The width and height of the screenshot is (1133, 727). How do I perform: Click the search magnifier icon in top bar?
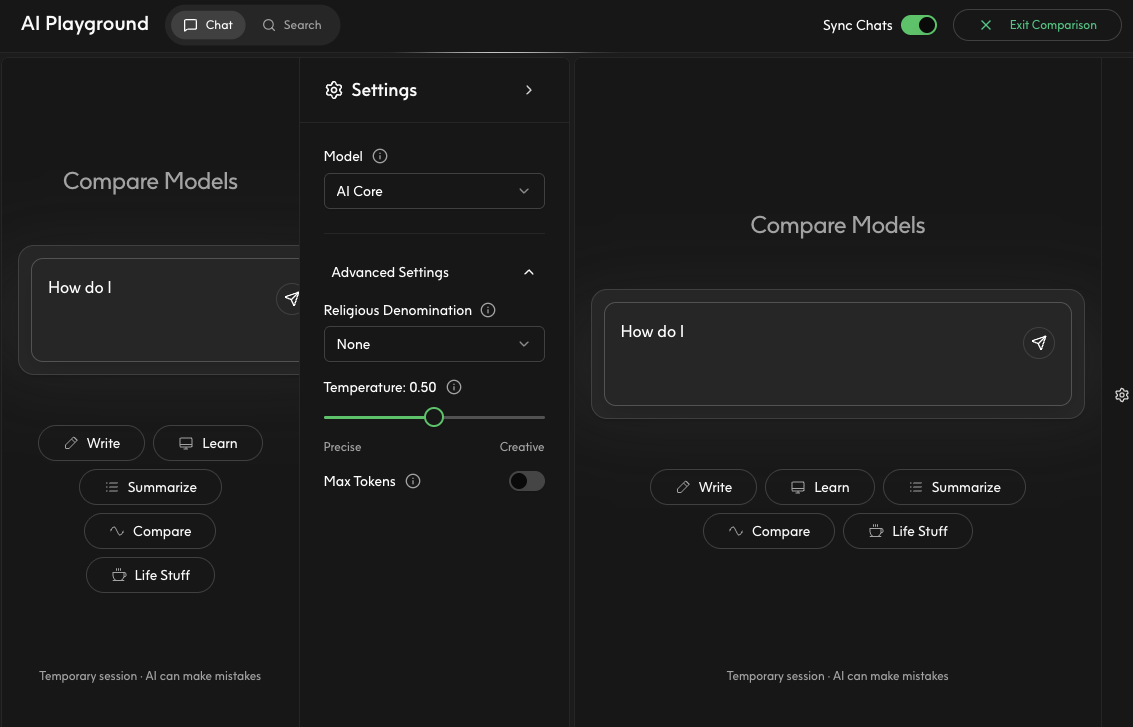tap(270, 24)
